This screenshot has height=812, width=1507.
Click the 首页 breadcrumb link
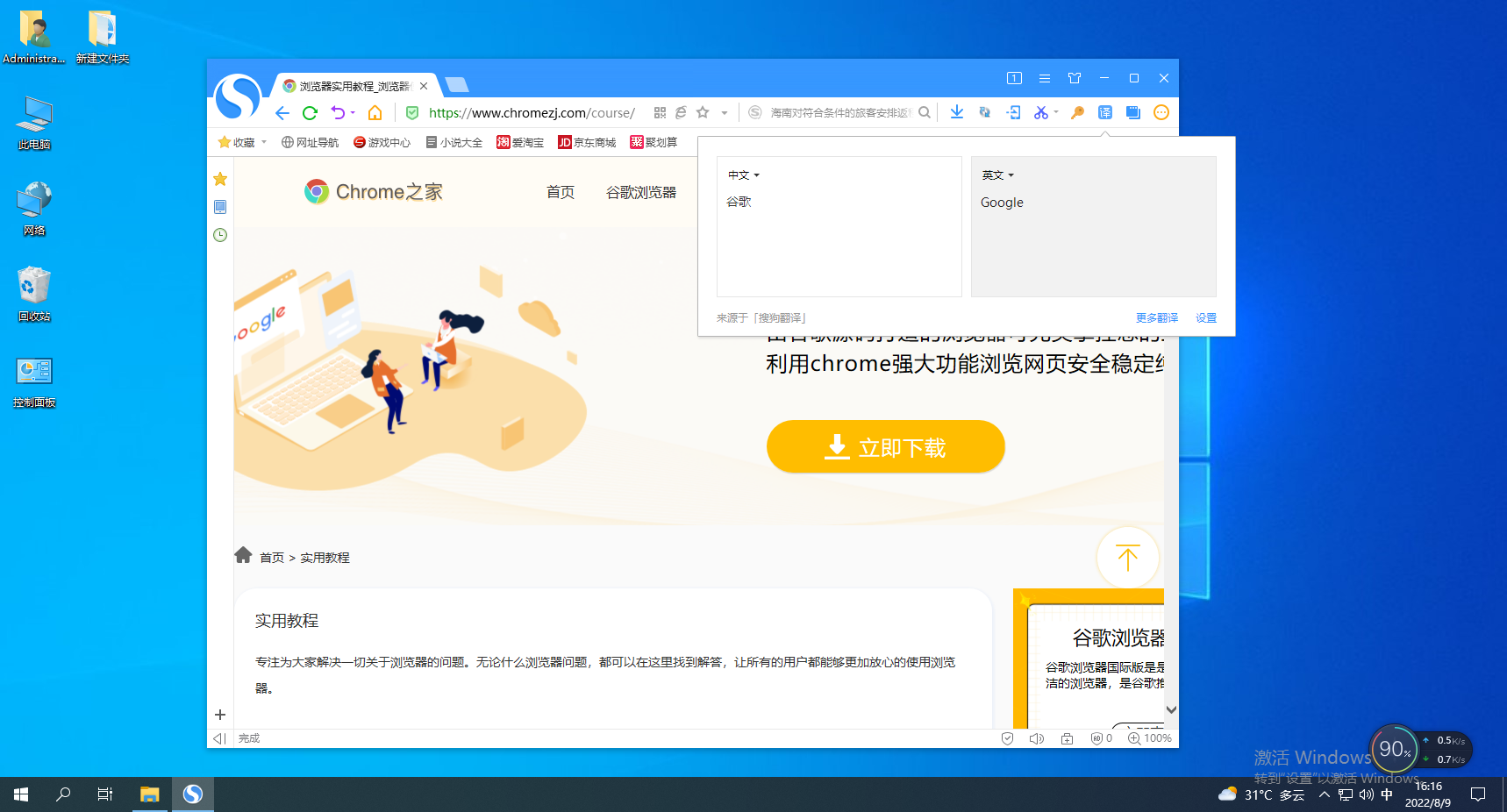[272, 558]
